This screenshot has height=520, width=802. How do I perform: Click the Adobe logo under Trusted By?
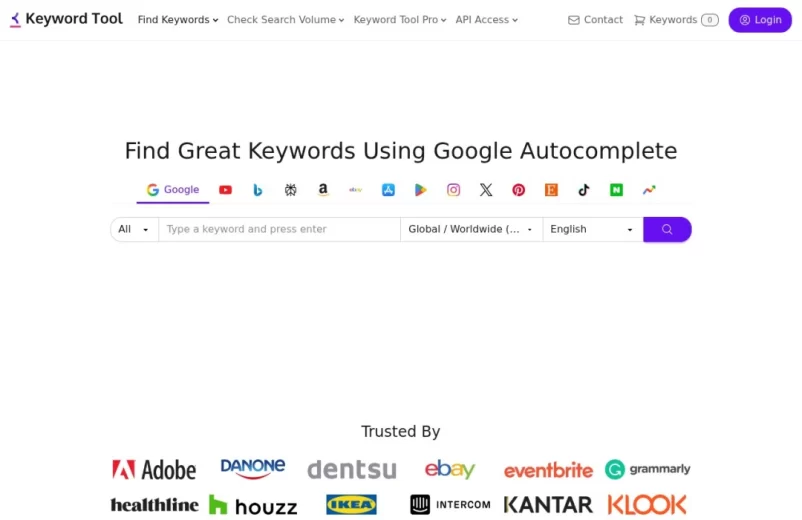(x=154, y=469)
